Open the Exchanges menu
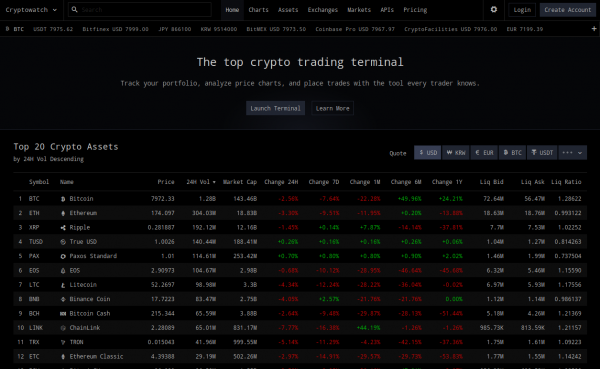This screenshot has width=600, height=369. [323, 10]
